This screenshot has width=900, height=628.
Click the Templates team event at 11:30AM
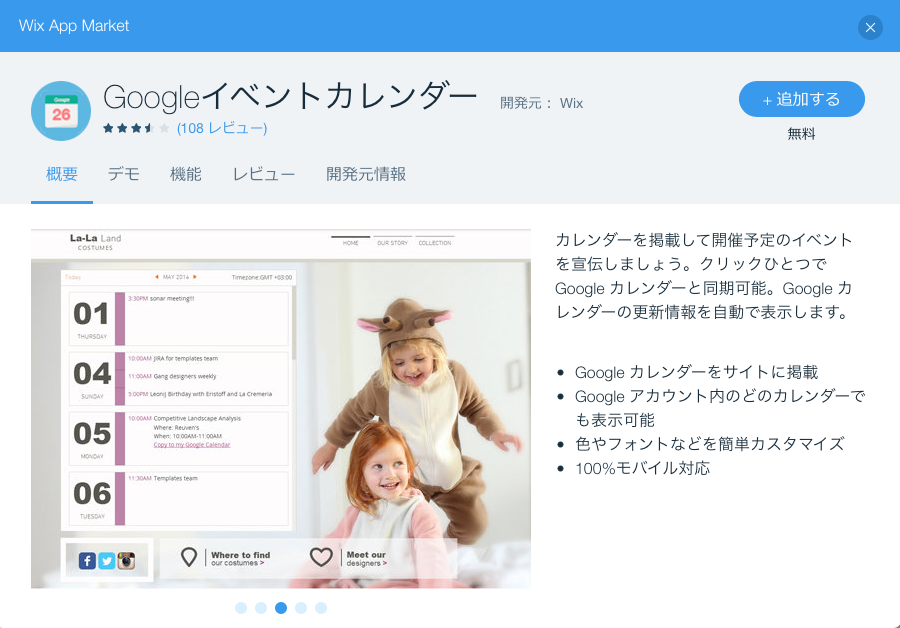pyautogui.click(x=162, y=478)
